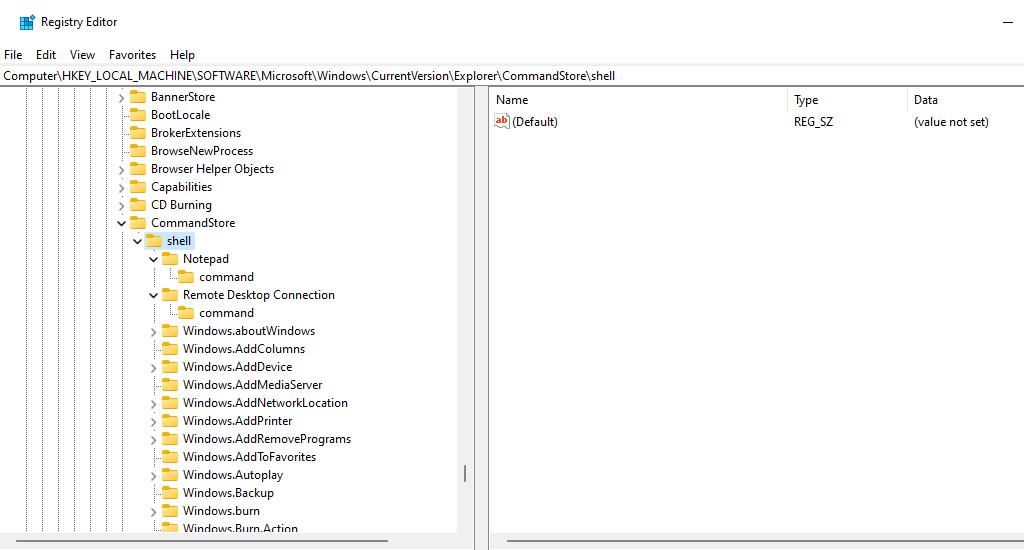Expand the Windows.Autoplay key

(153, 476)
